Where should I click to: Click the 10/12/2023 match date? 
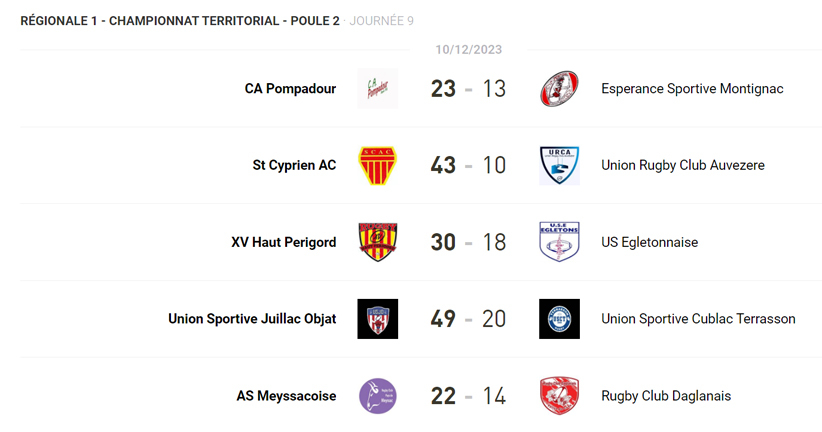click(468, 49)
